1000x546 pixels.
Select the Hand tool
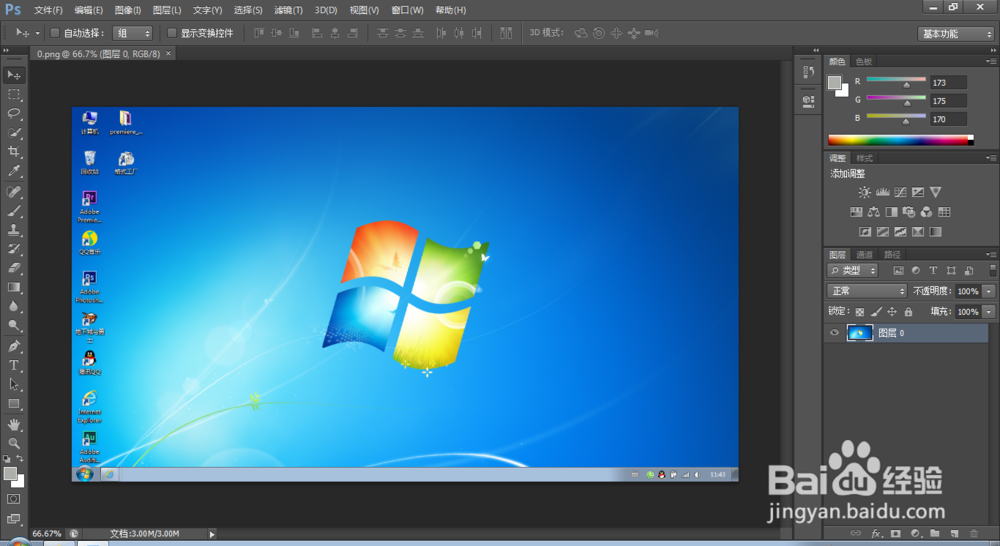pyautogui.click(x=13, y=425)
